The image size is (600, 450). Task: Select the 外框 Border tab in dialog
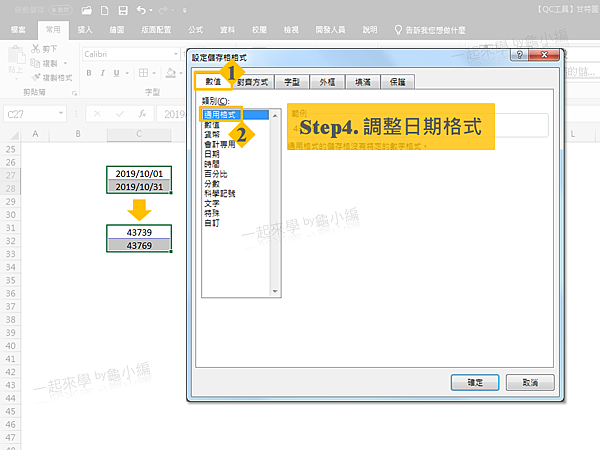point(327,82)
